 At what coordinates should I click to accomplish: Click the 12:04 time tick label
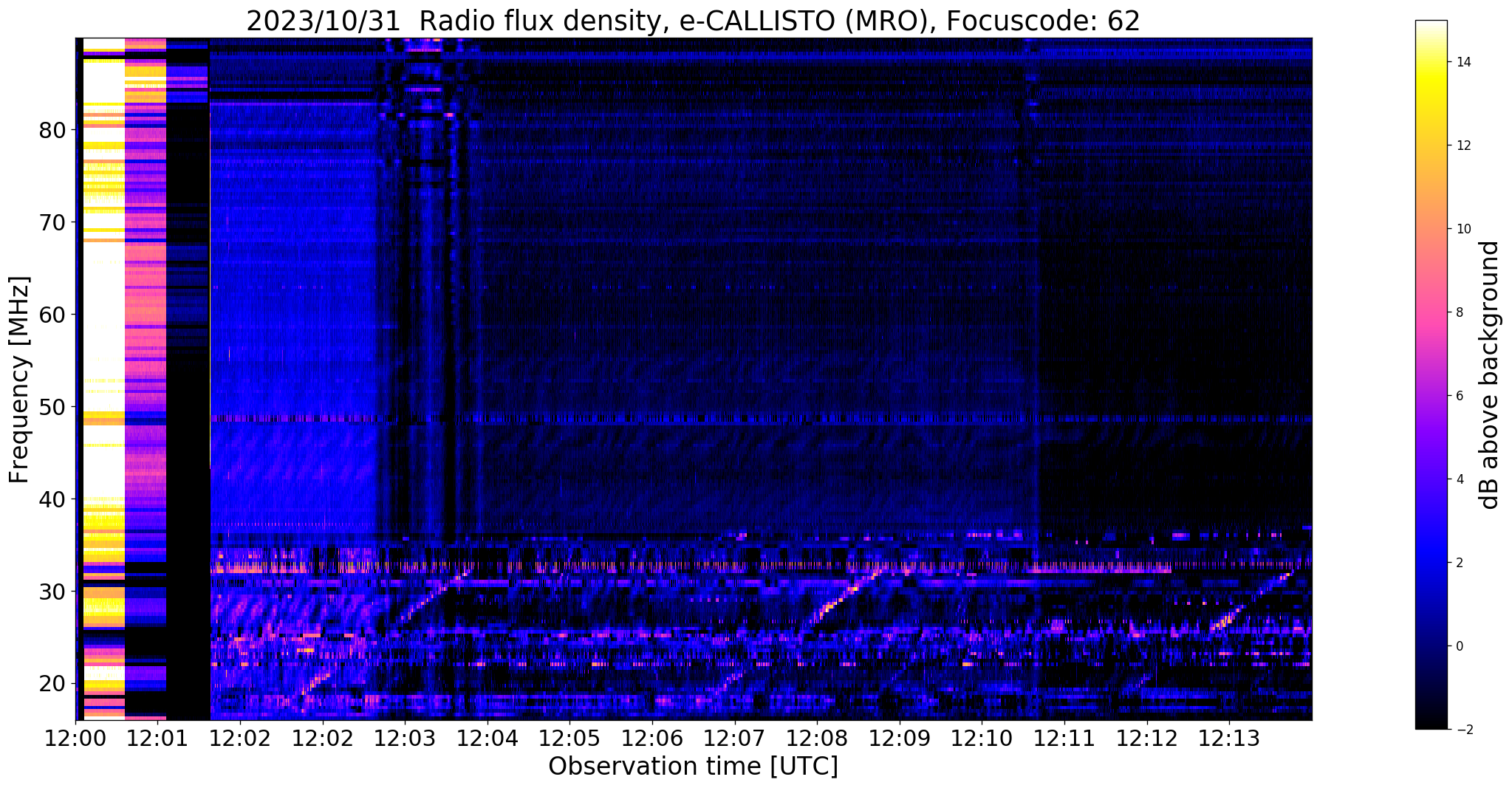[x=488, y=738]
